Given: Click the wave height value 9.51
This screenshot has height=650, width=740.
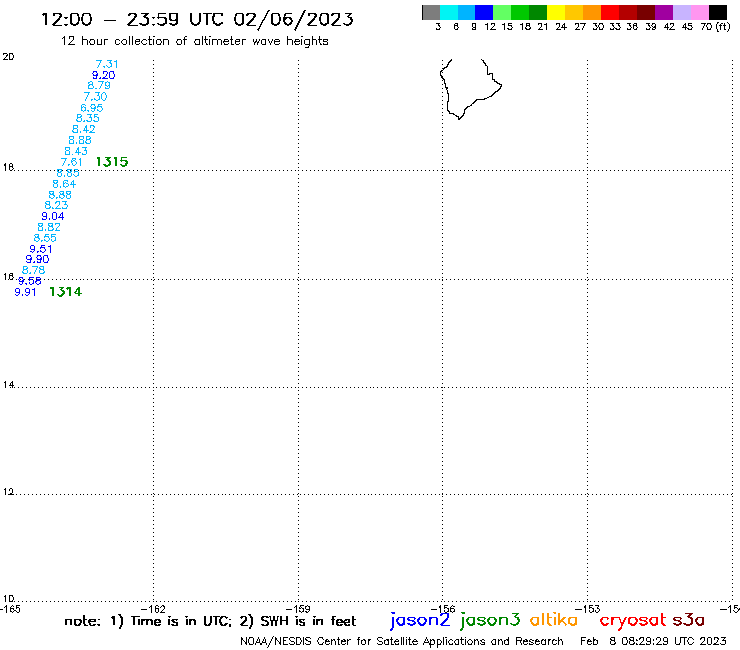Looking at the screenshot, I should coord(41,249).
